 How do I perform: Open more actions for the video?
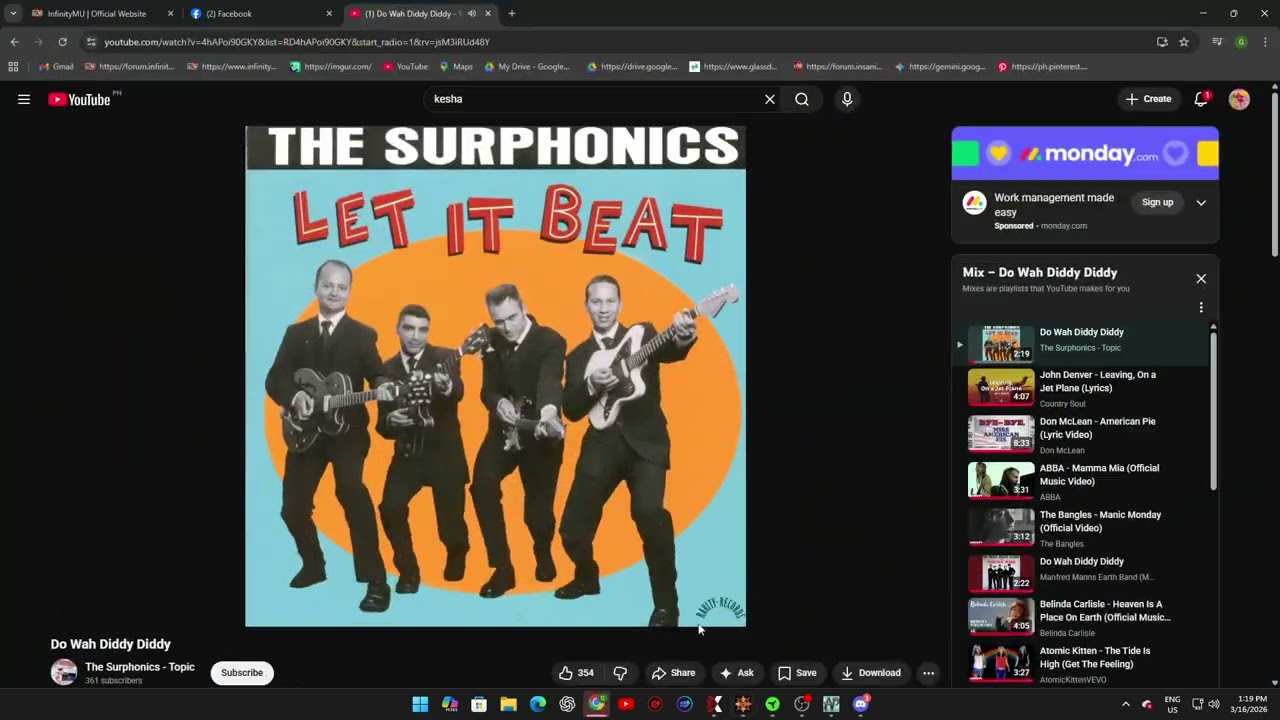pos(928,673)
